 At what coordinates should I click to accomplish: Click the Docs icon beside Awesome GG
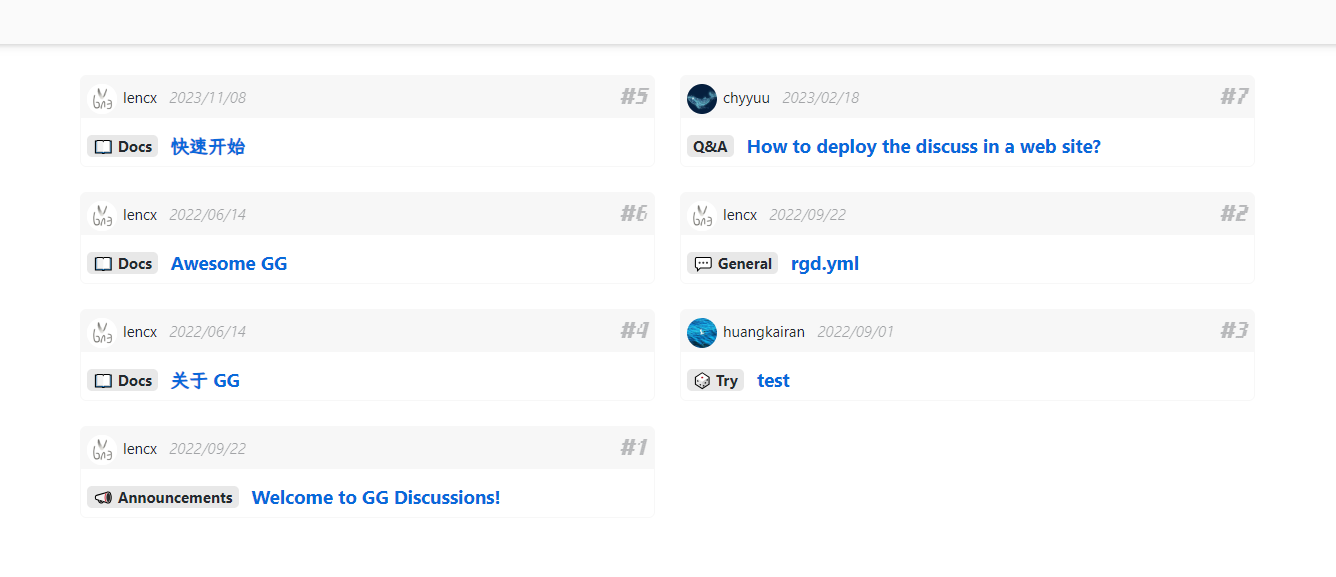pyautogui.click(x=103, y=264)
